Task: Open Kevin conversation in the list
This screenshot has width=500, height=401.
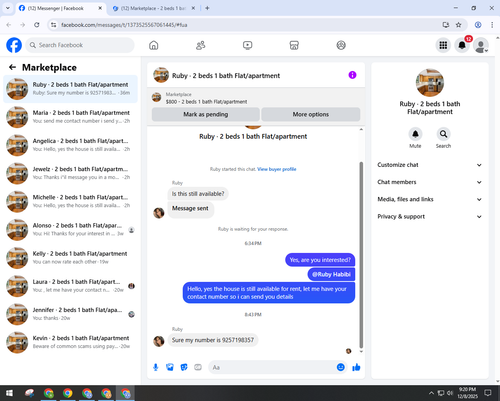Action: click(70, 342)
